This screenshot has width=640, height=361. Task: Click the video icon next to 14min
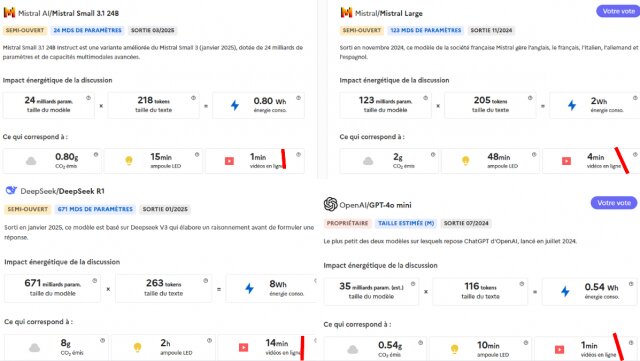click(243, 348)
